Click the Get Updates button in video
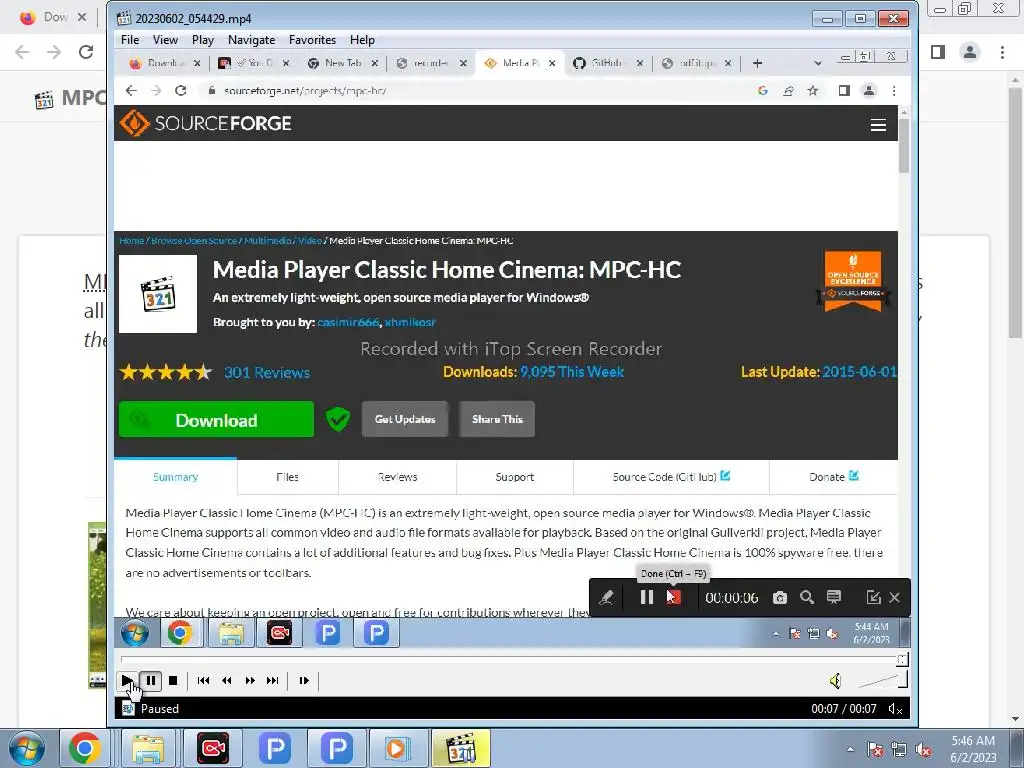 coord(405,419)
